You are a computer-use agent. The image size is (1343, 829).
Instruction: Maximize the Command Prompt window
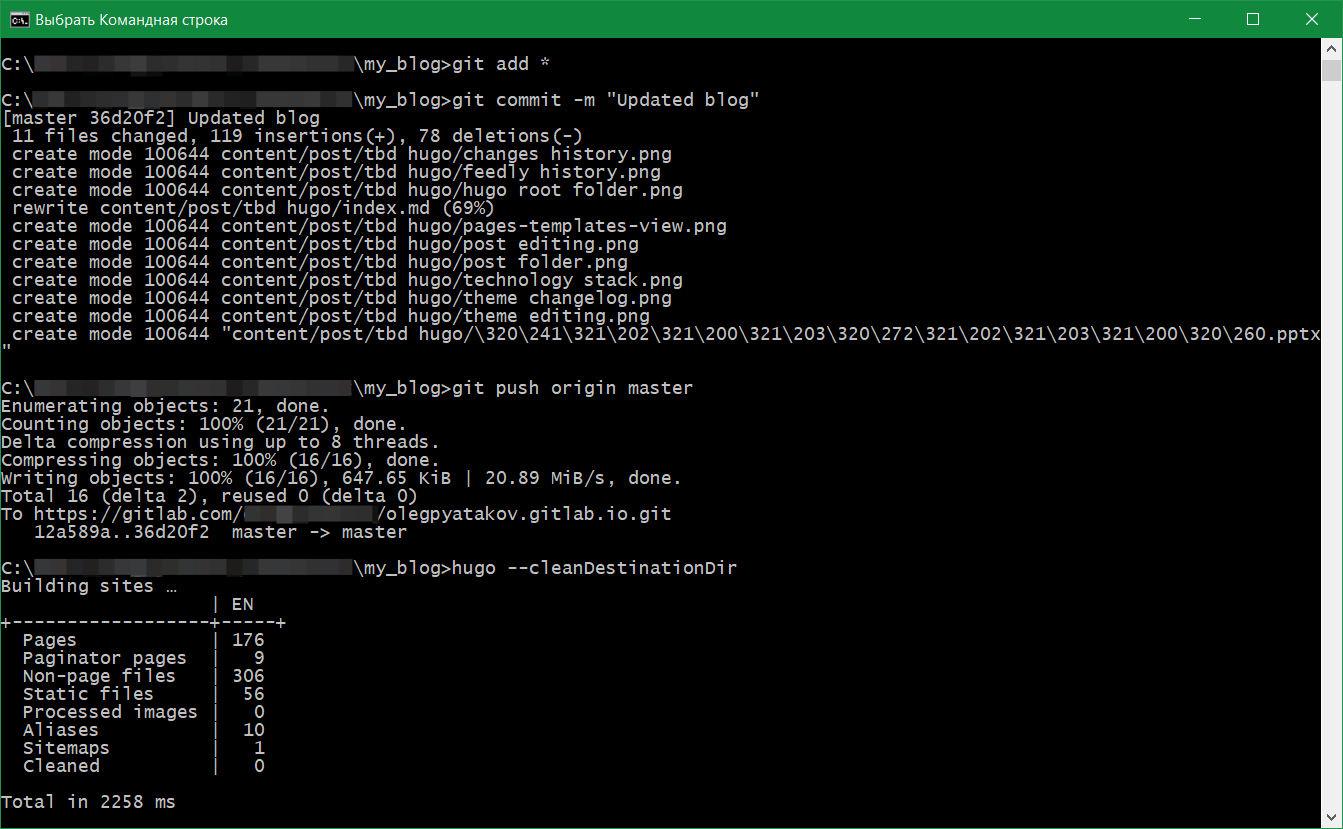pos(1253,19)
